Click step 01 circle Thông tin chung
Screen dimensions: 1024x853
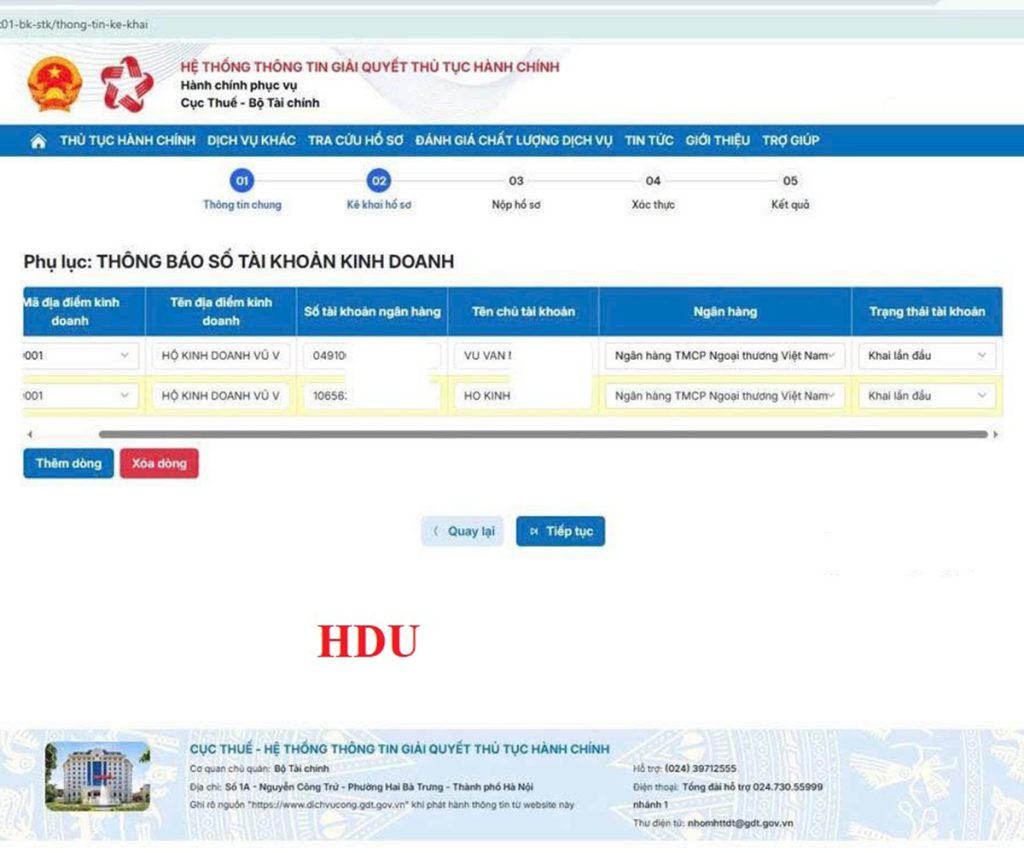(x=242, y=181)
